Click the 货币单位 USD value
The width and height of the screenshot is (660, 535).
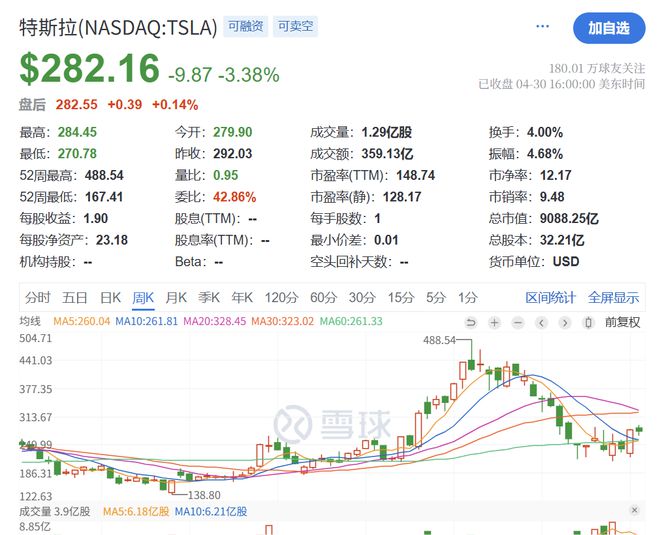[566, 262]
